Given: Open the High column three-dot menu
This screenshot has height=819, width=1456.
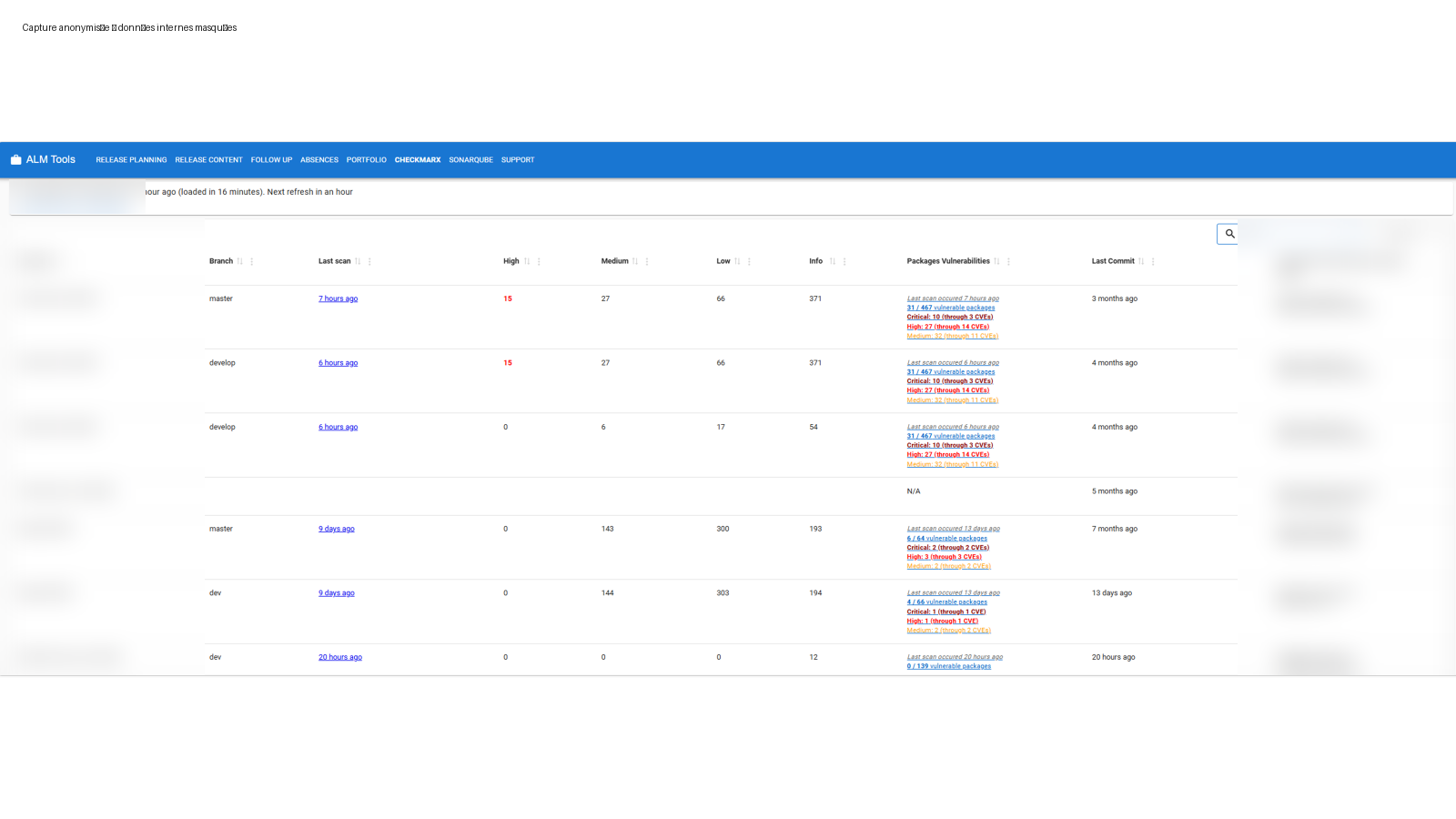Looking at the screenshot, I should point(539,261).
